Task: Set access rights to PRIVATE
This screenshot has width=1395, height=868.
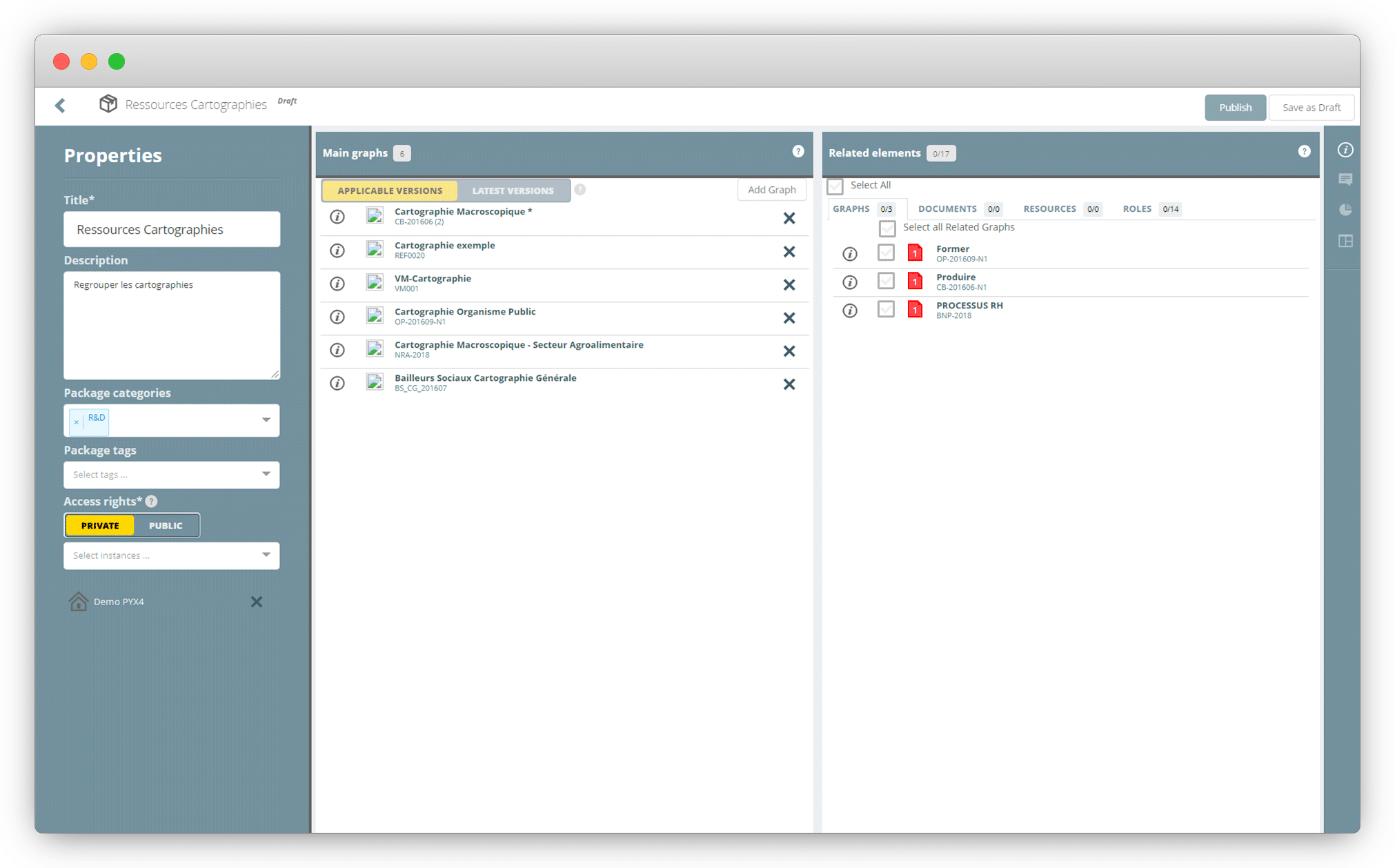Action: [100, 526]
